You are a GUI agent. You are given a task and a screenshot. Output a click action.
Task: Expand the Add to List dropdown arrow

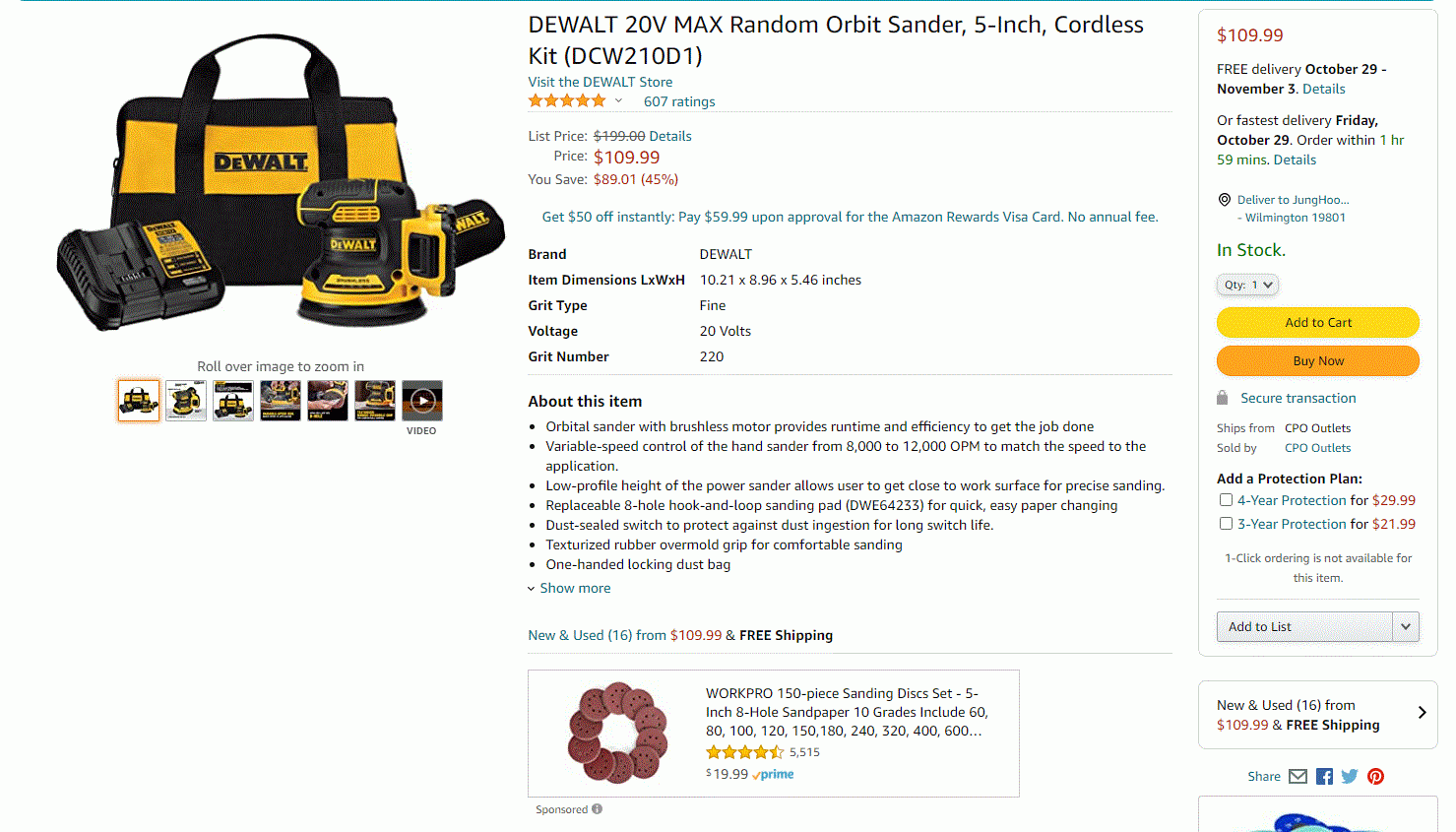(x=1406, y=626)
